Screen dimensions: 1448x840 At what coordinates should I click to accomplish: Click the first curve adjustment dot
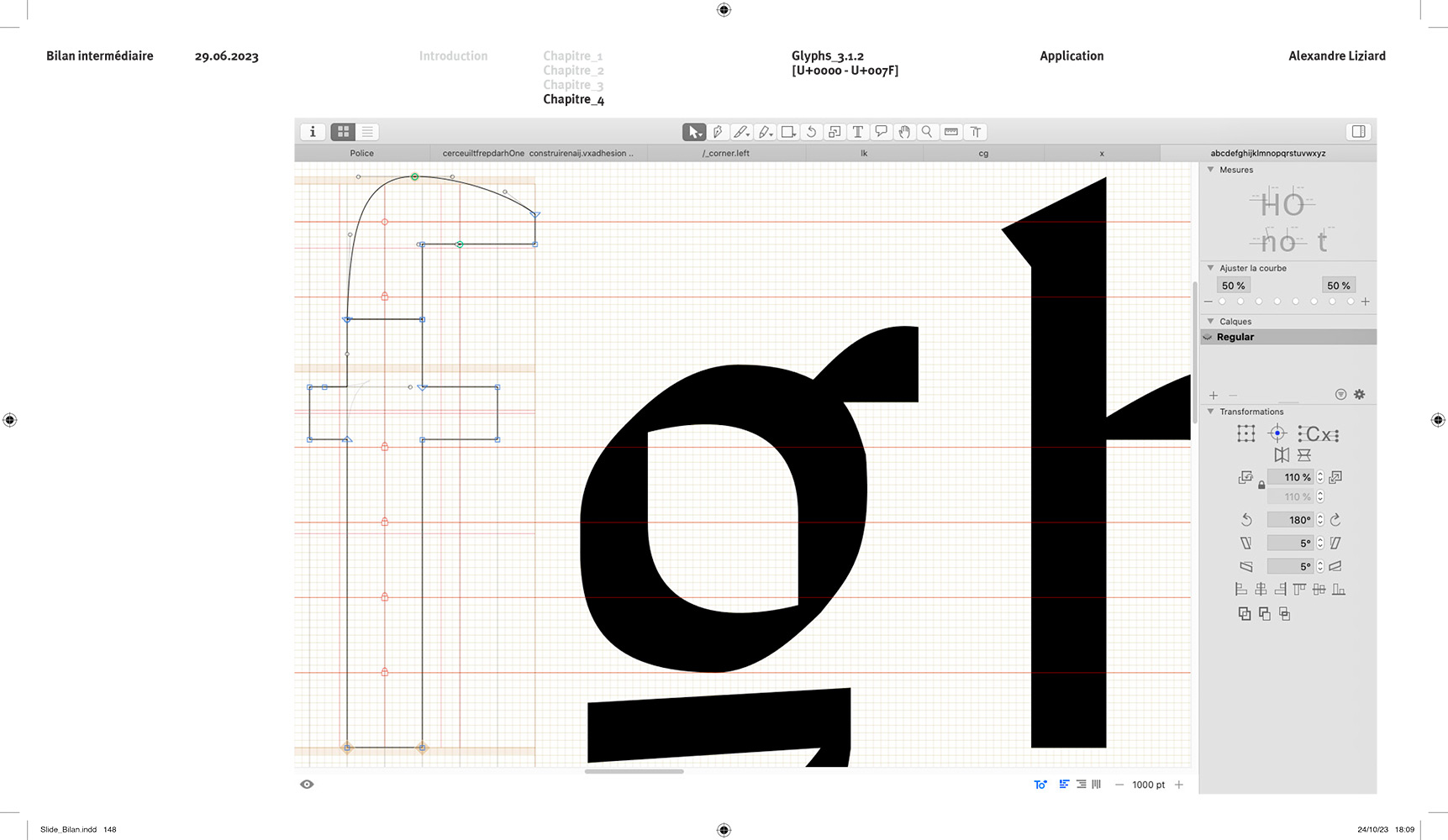(x=1222, y=302)
